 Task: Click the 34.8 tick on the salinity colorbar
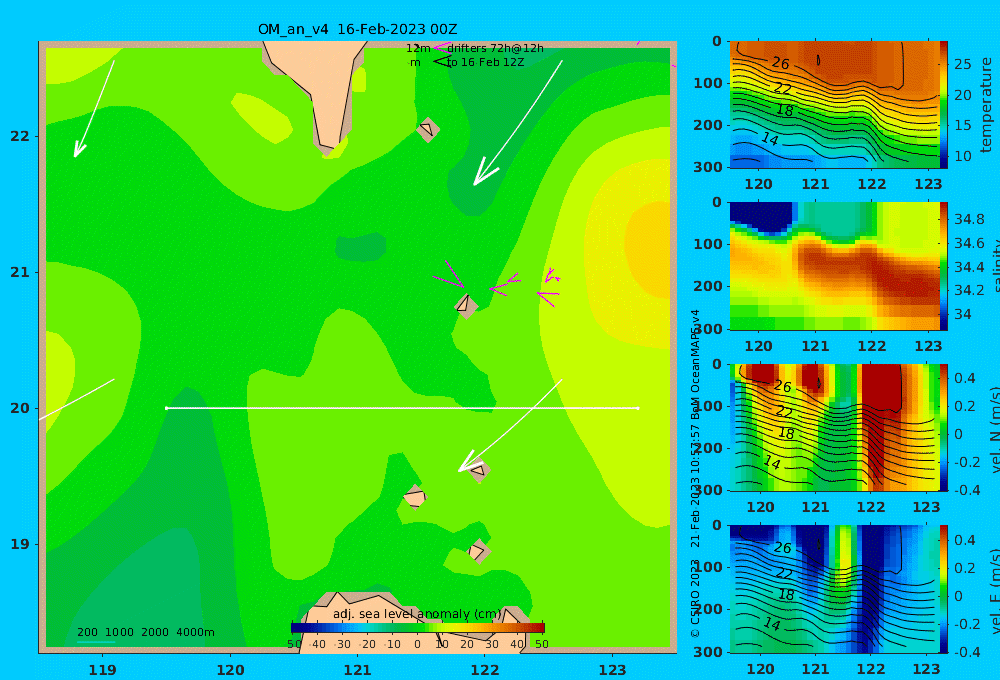click(969, 219)
